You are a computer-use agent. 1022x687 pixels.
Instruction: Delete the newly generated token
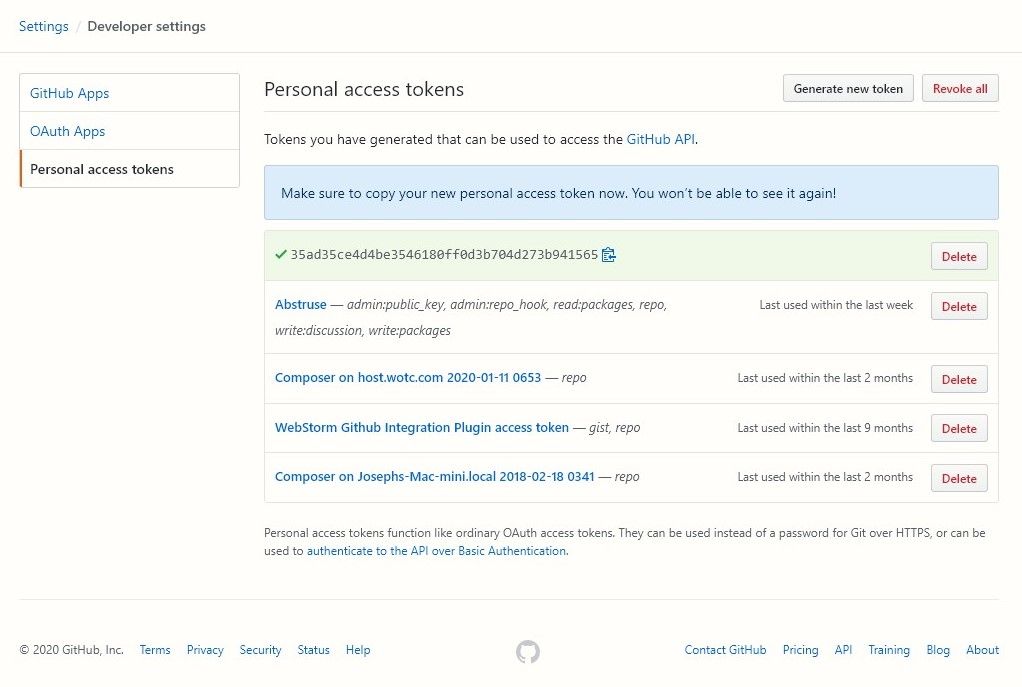coord(959,256)
